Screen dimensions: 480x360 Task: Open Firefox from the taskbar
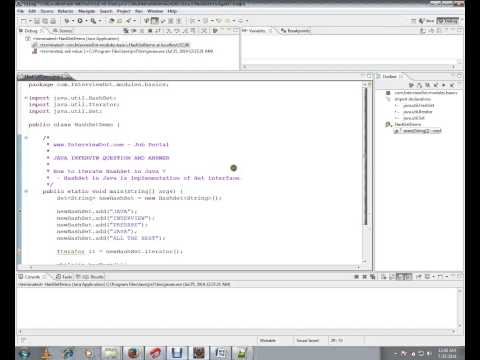tap(134, 353)
